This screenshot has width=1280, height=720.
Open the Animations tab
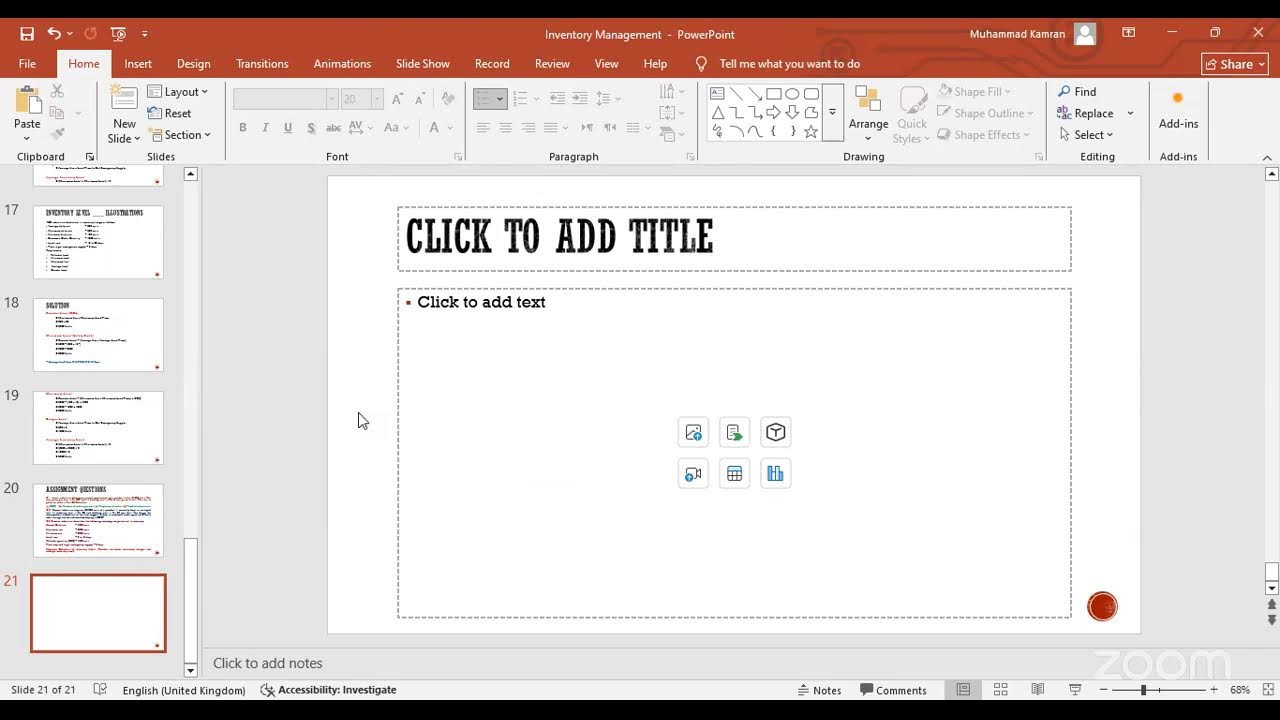(342, 64)
